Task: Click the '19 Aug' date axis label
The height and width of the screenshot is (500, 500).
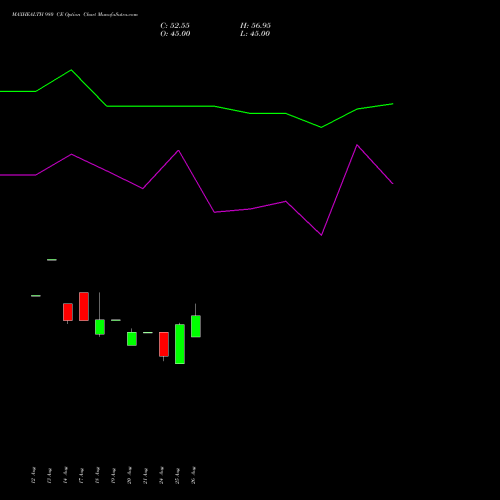Action: tap(113, 475)
